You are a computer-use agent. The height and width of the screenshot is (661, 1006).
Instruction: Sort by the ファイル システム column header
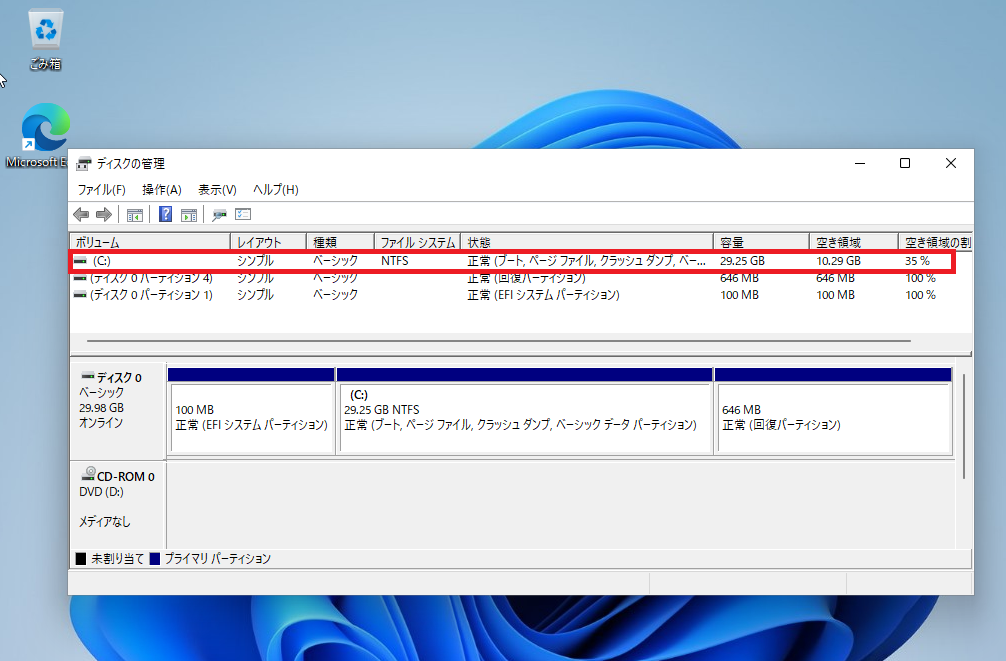coord(418,242)
